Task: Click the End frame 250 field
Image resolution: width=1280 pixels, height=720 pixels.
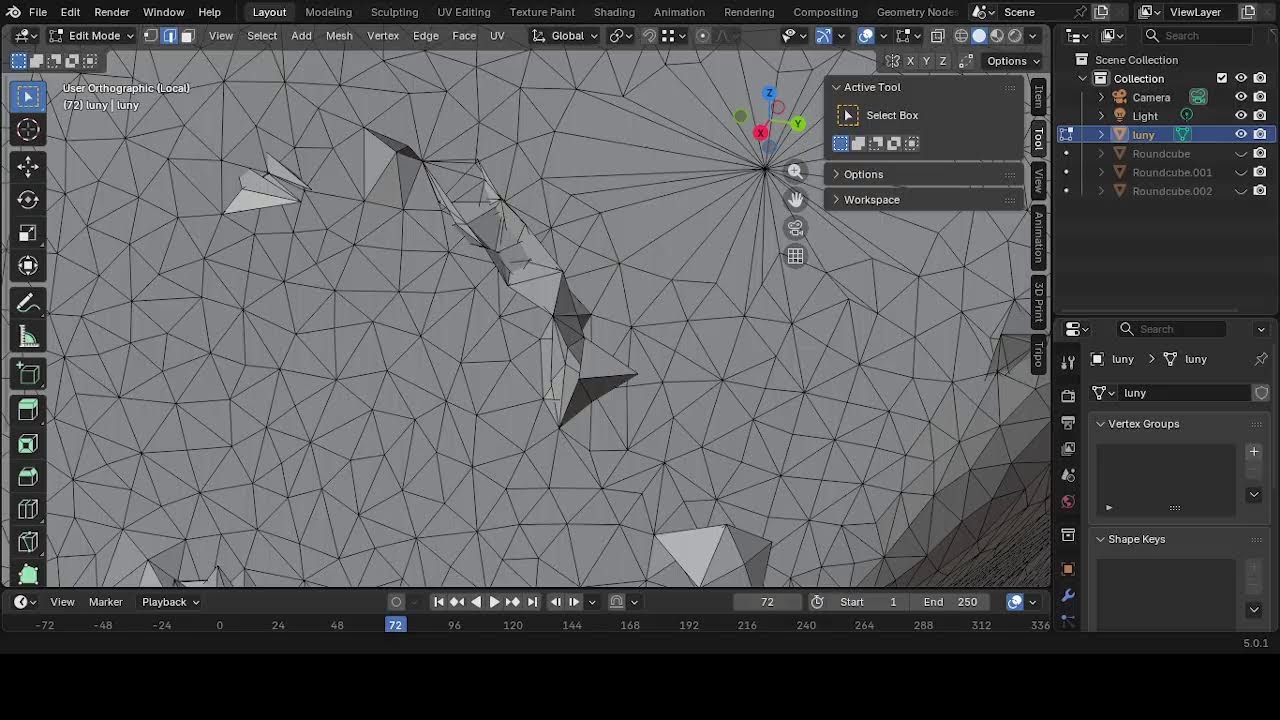Action: click(950, 602)
